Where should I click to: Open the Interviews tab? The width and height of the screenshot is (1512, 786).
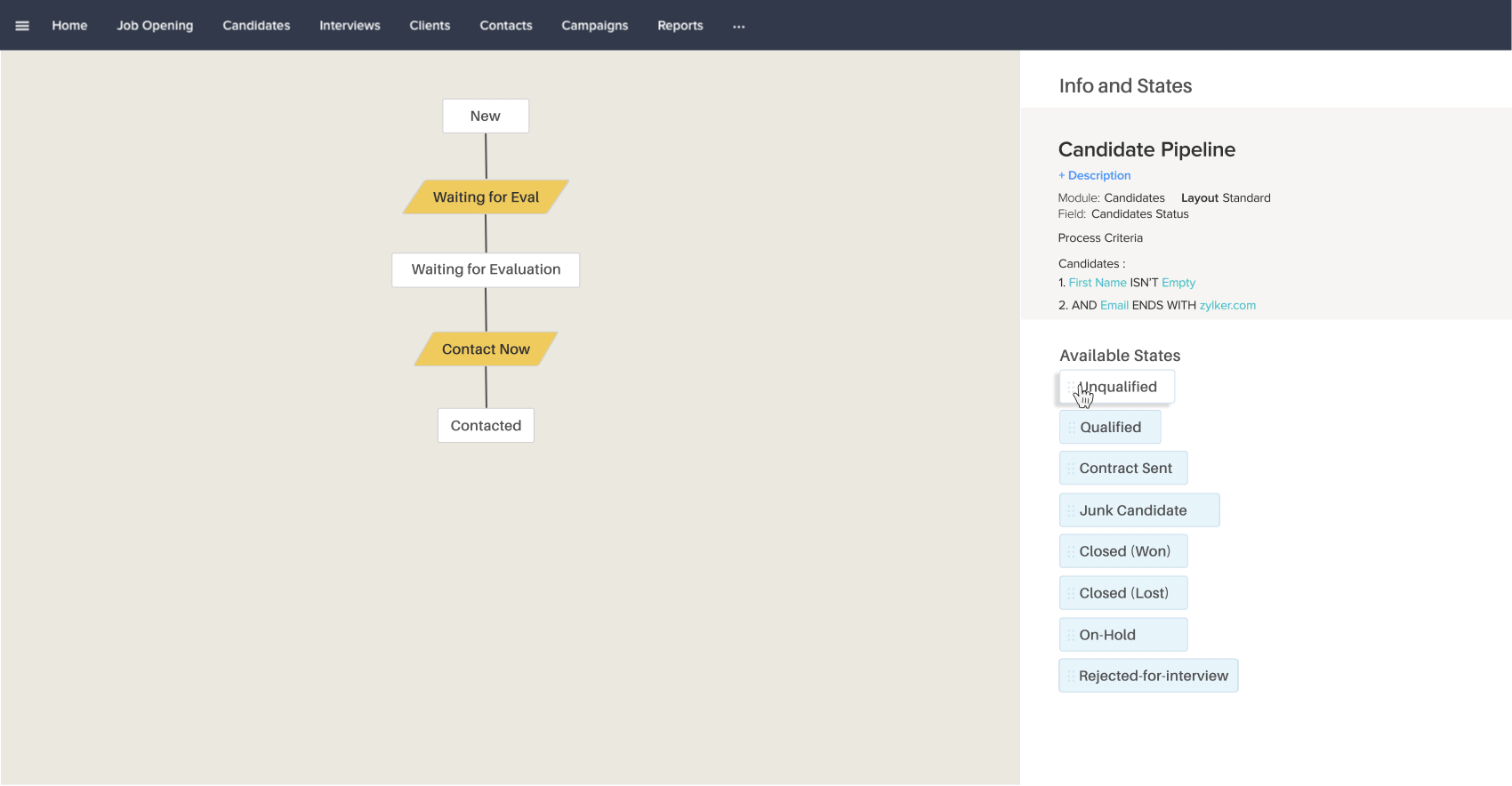tap(350, 26)
